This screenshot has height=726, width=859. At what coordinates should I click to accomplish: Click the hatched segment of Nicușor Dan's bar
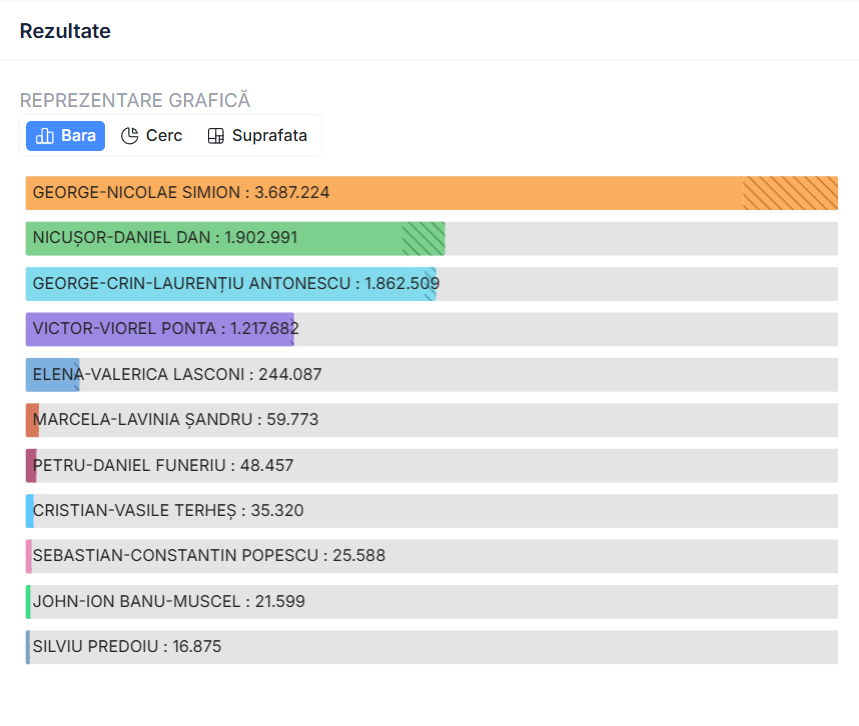click(423, 238)
